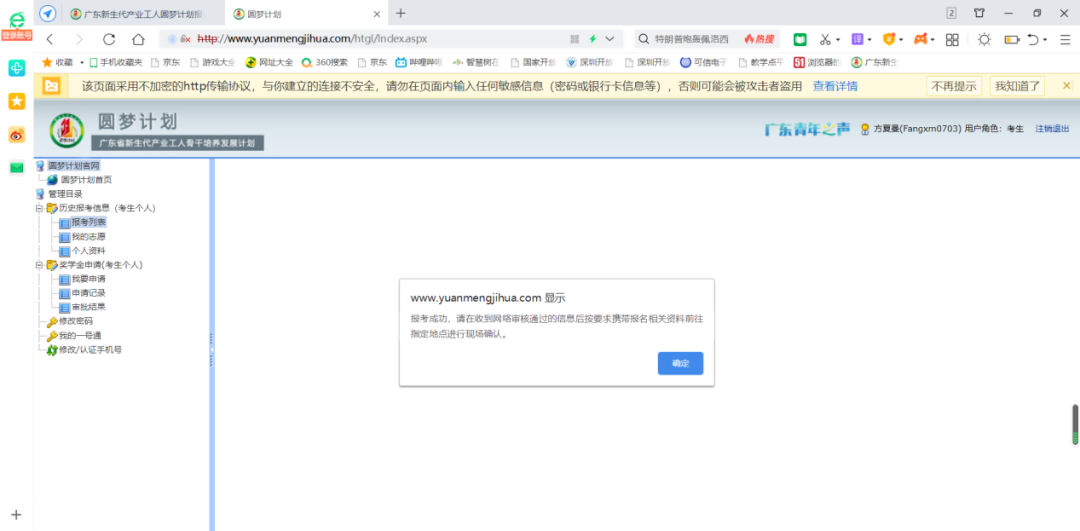Switch to the 广东新生代产业工人 tab

140,13
